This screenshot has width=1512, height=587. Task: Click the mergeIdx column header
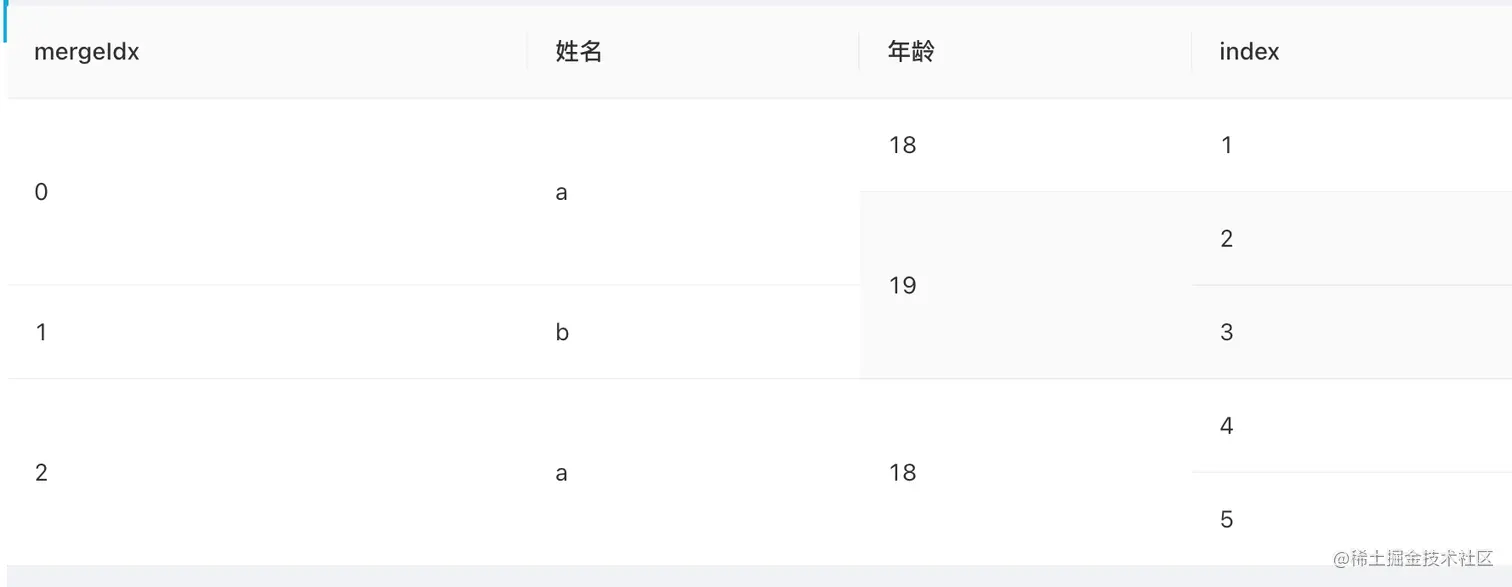268,52
